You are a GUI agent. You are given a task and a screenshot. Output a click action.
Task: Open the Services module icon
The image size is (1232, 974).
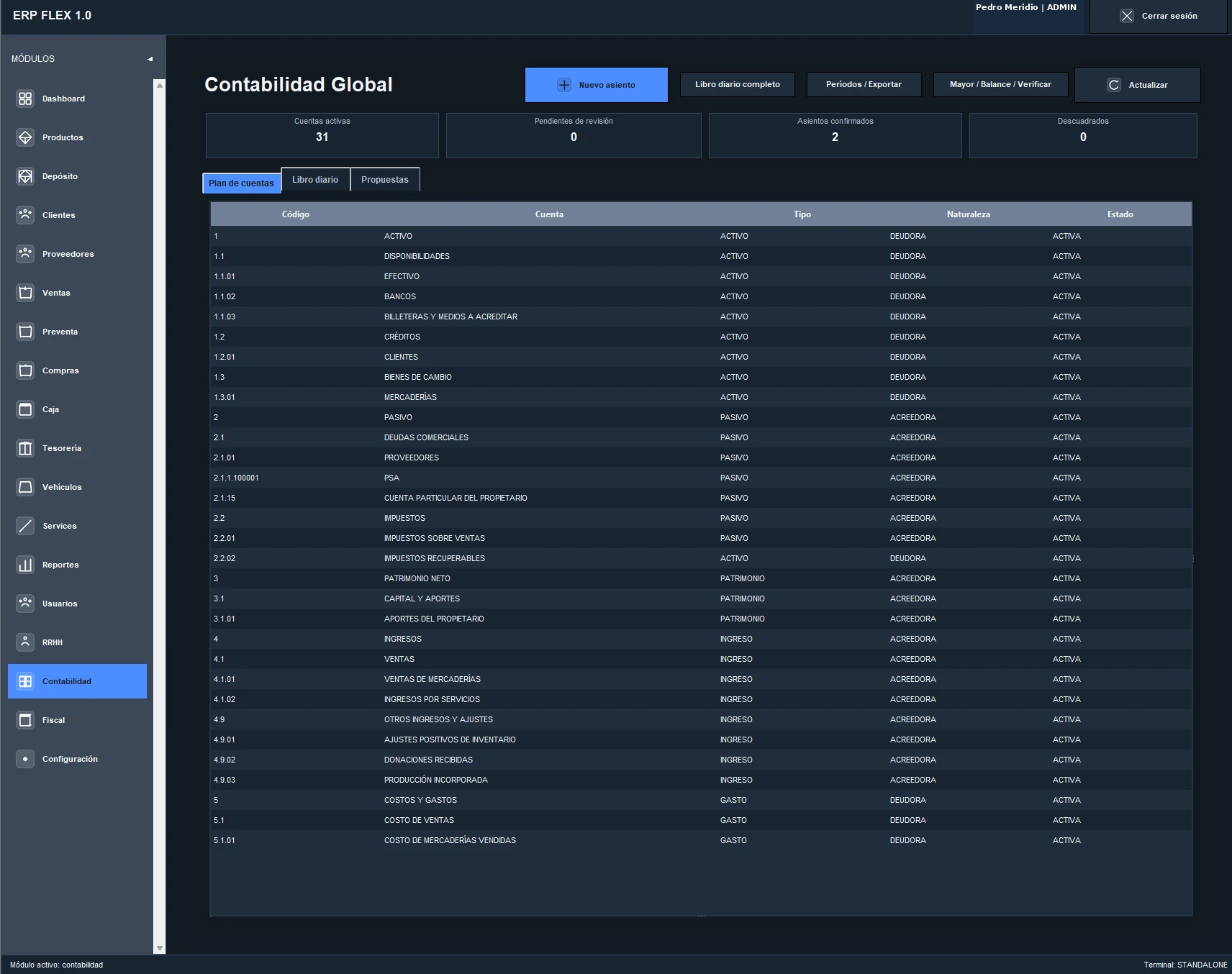[25, 526]
